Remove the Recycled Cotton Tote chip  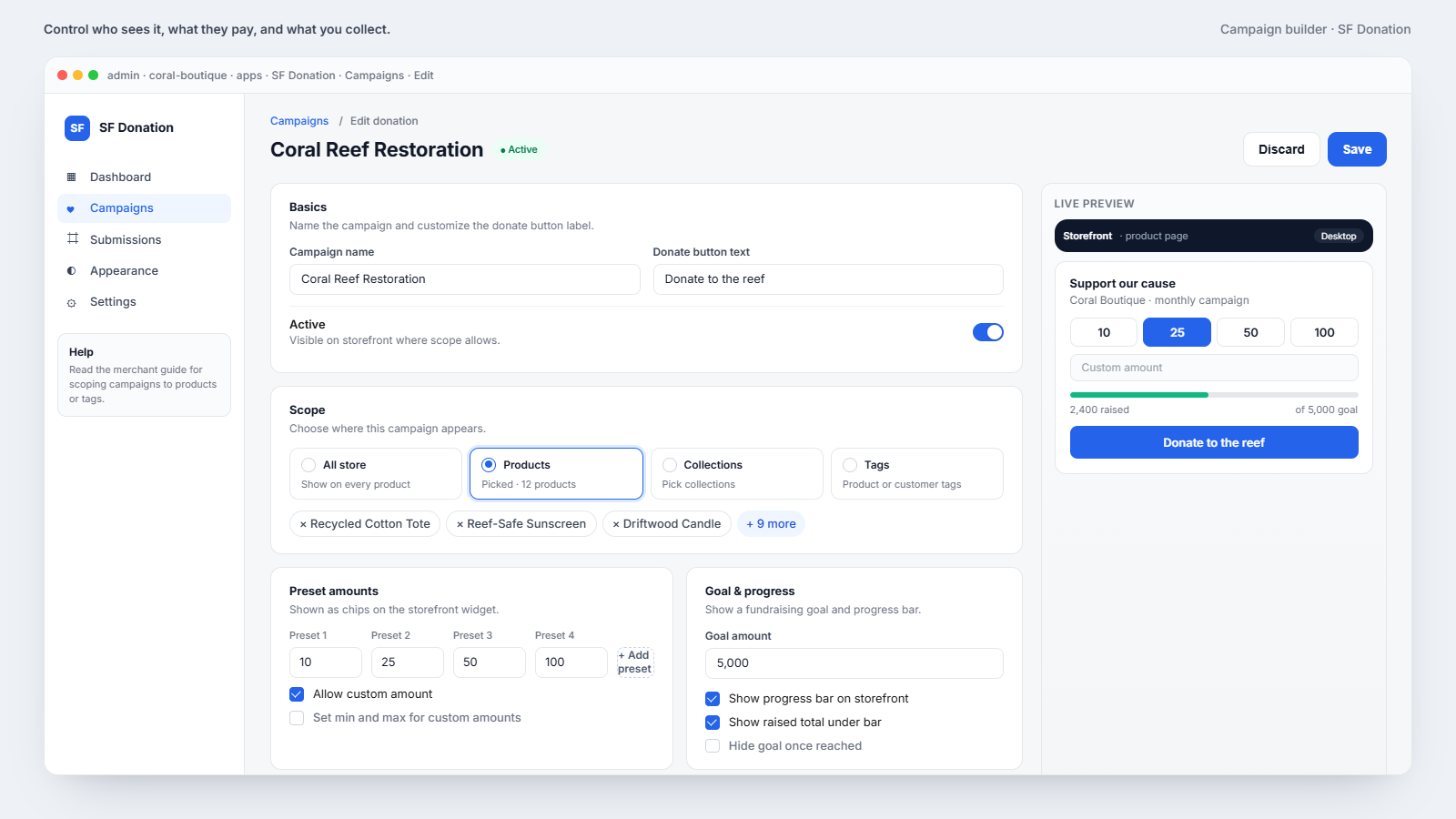pyautogui.click(x=303, y=524)
